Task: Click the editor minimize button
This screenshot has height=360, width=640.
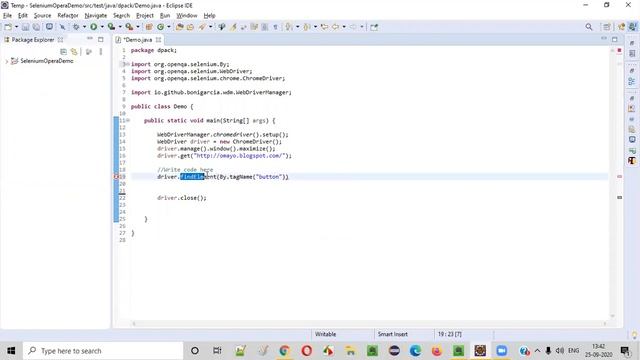Action: (604, 39)
